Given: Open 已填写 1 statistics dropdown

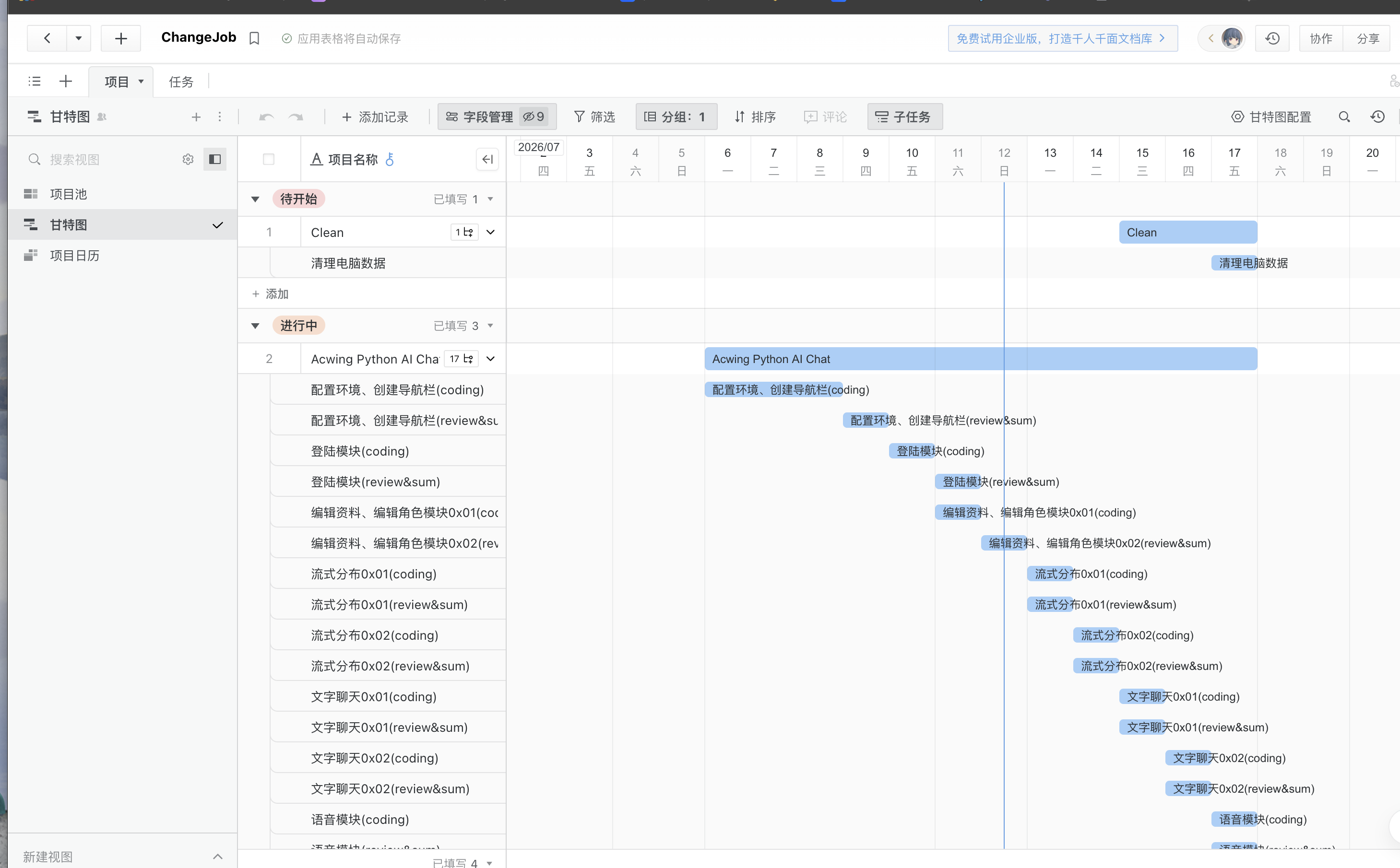Looking at the screenshot, I should coord(463,199).
